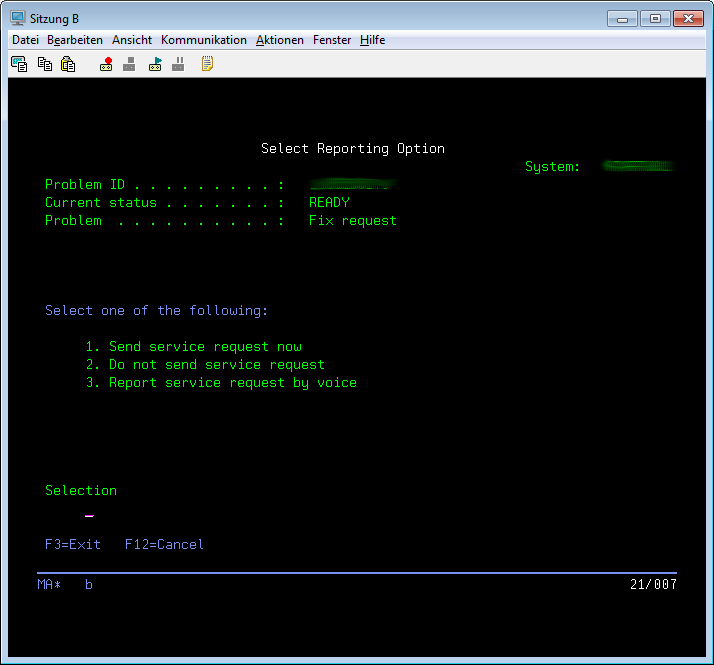Click the copy toolbar icon
714x665 pixels.
click(x=44, y=64)
